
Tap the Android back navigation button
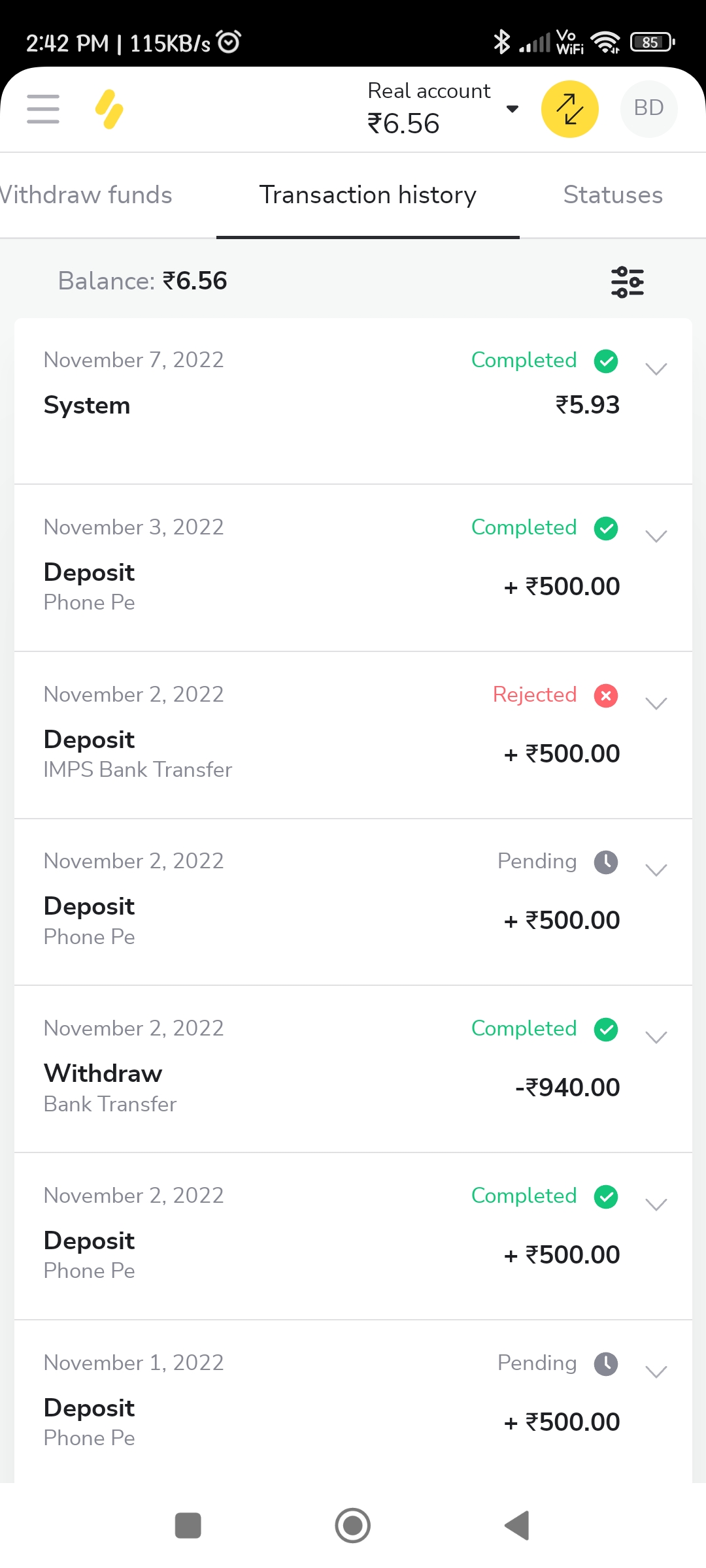point(517,1526)
